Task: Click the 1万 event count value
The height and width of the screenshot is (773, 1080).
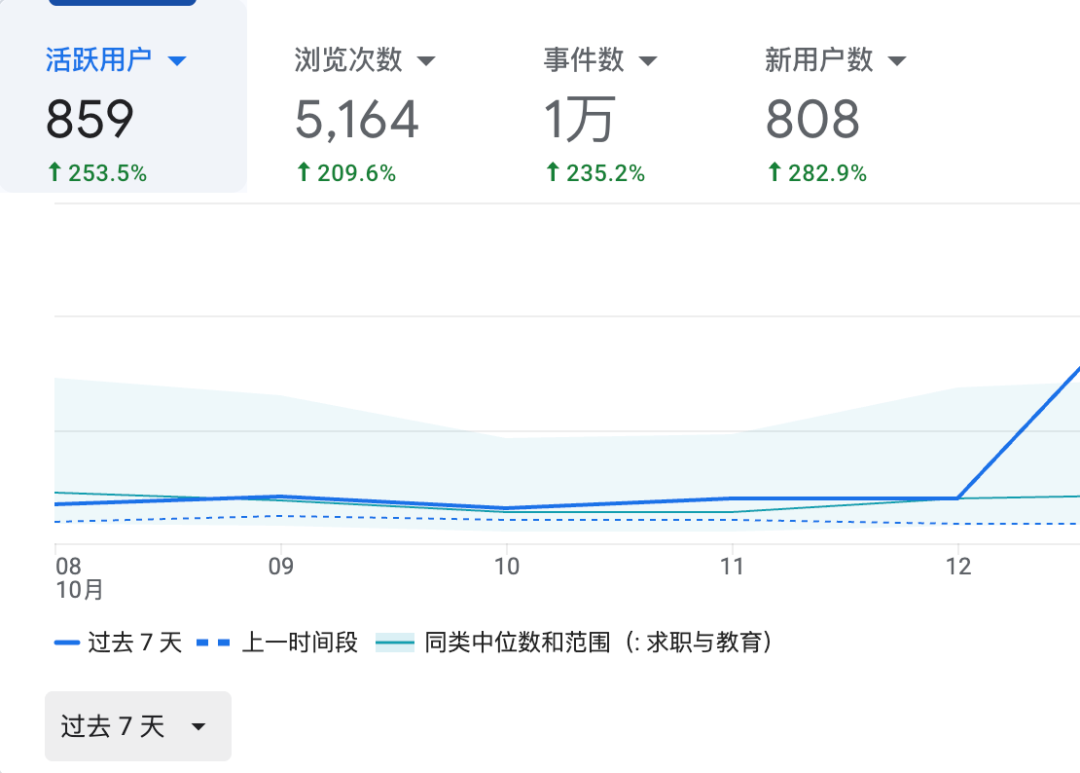Action: click(579, 119)
